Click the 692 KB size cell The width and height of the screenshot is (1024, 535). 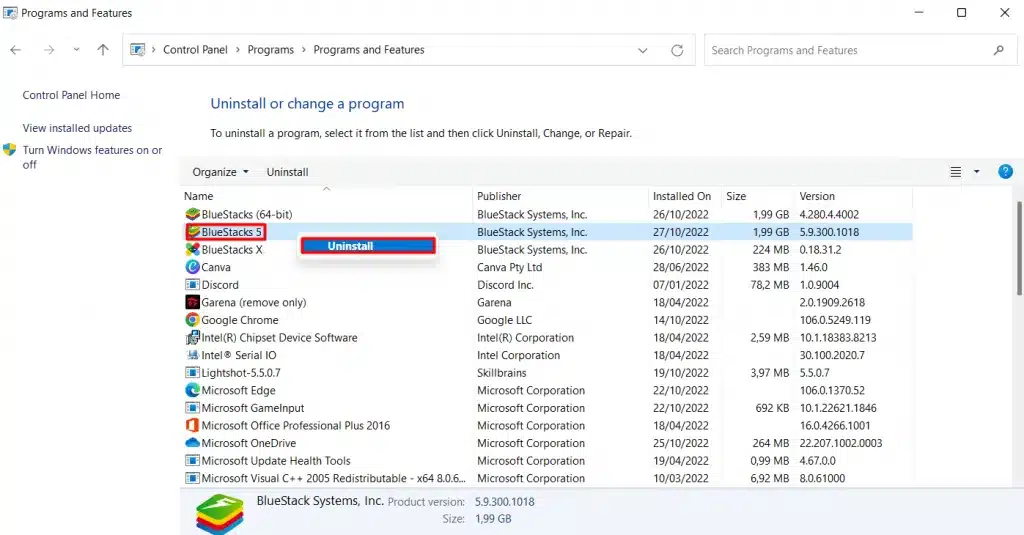773,408
